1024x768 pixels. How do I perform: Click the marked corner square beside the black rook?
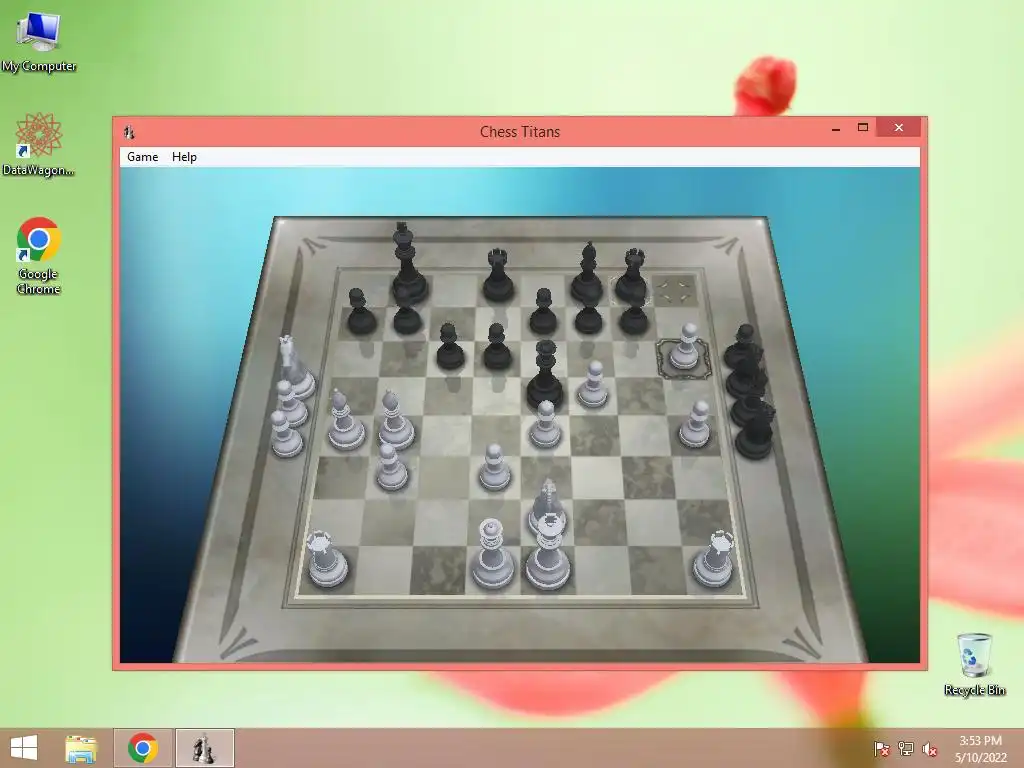pyautogui.click(x=675, y=290)
